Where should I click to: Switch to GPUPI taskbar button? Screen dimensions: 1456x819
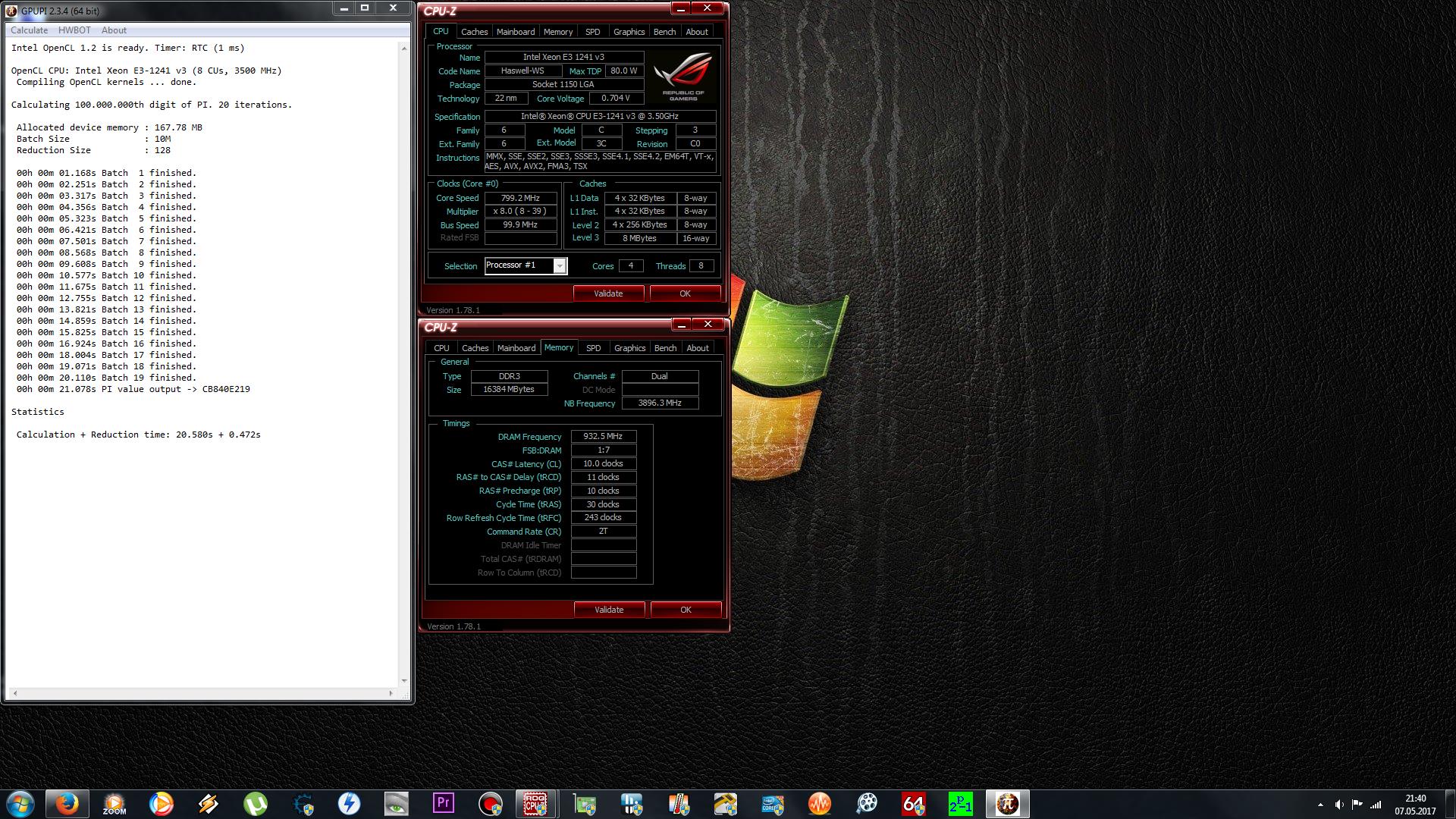1008,804
